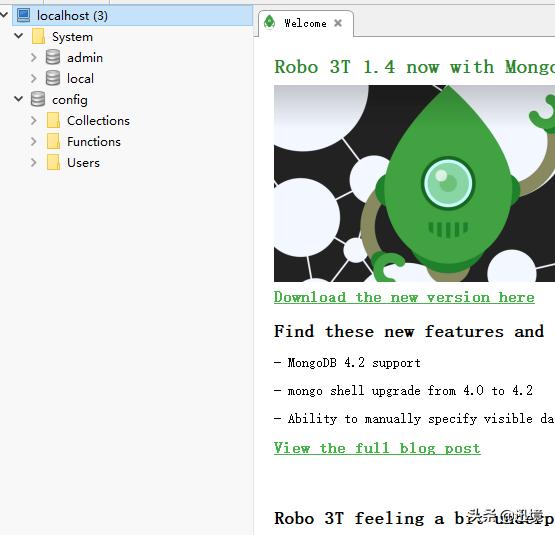
Task: Click the Robo 3T 1.4 heading
Action: [x=414, y=67]
